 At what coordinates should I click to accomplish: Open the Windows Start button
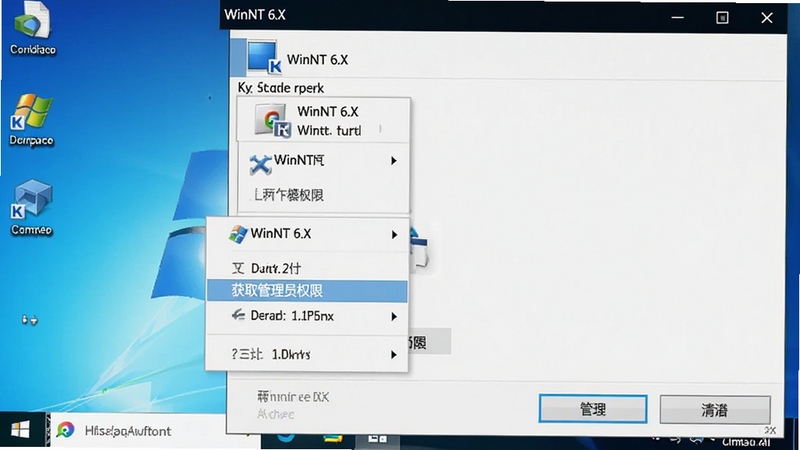[20, 431]
